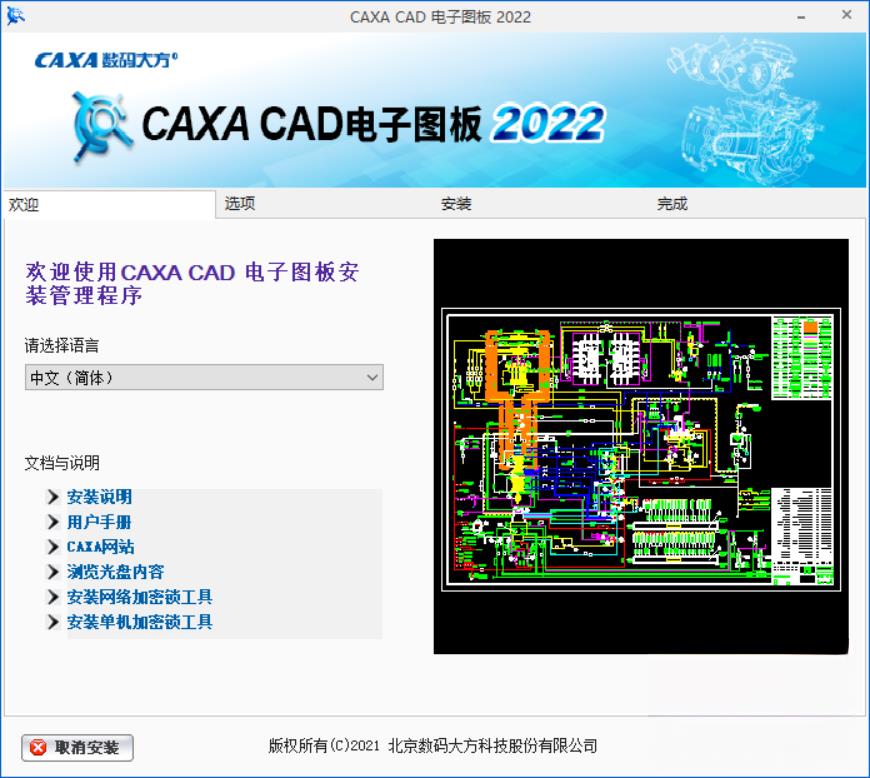Open the 用户手册 link
Viewport: 870px width, 778px height.
coord(99,522)
